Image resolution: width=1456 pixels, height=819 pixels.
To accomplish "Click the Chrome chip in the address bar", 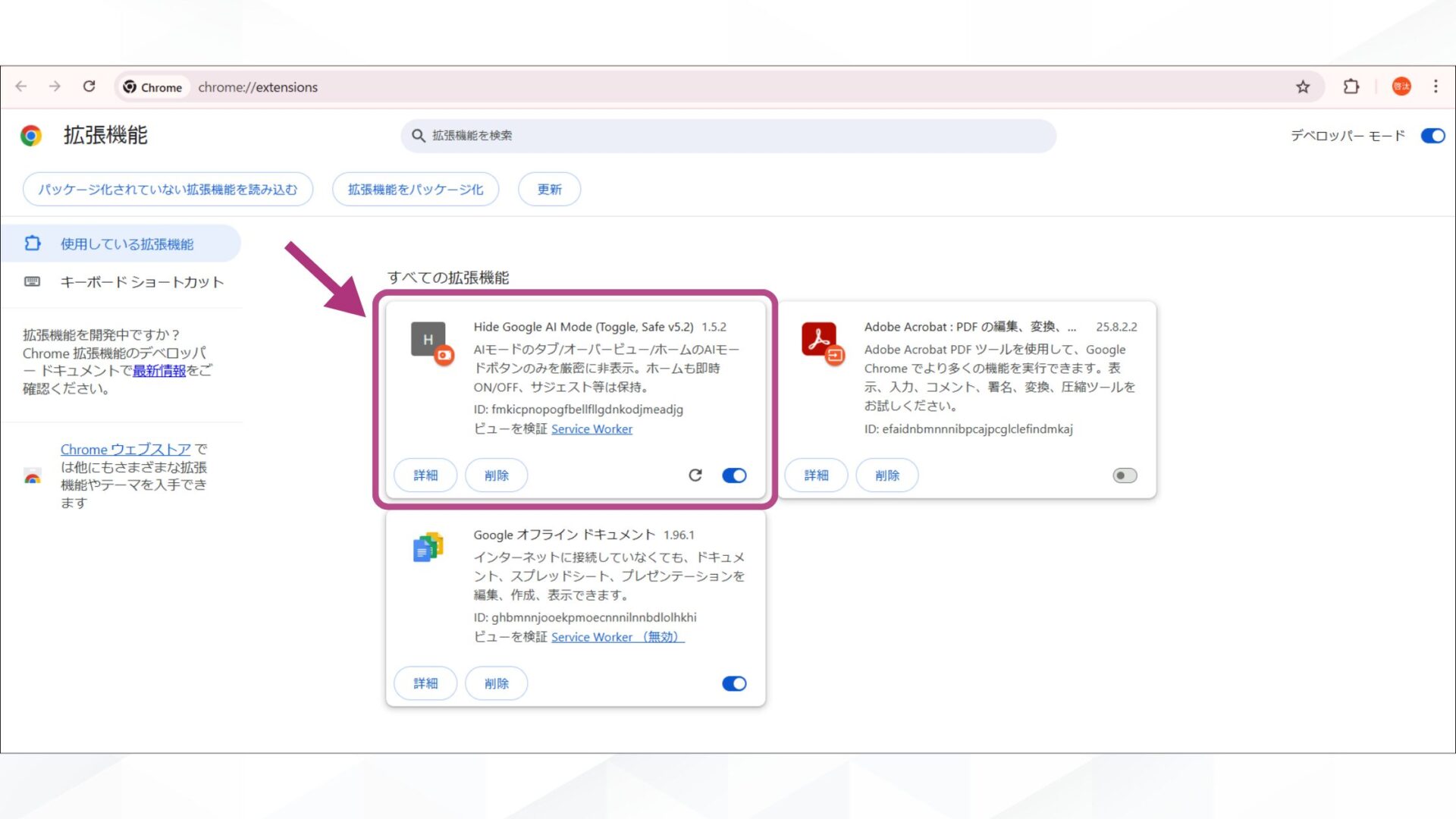I will tap(152, 86).
